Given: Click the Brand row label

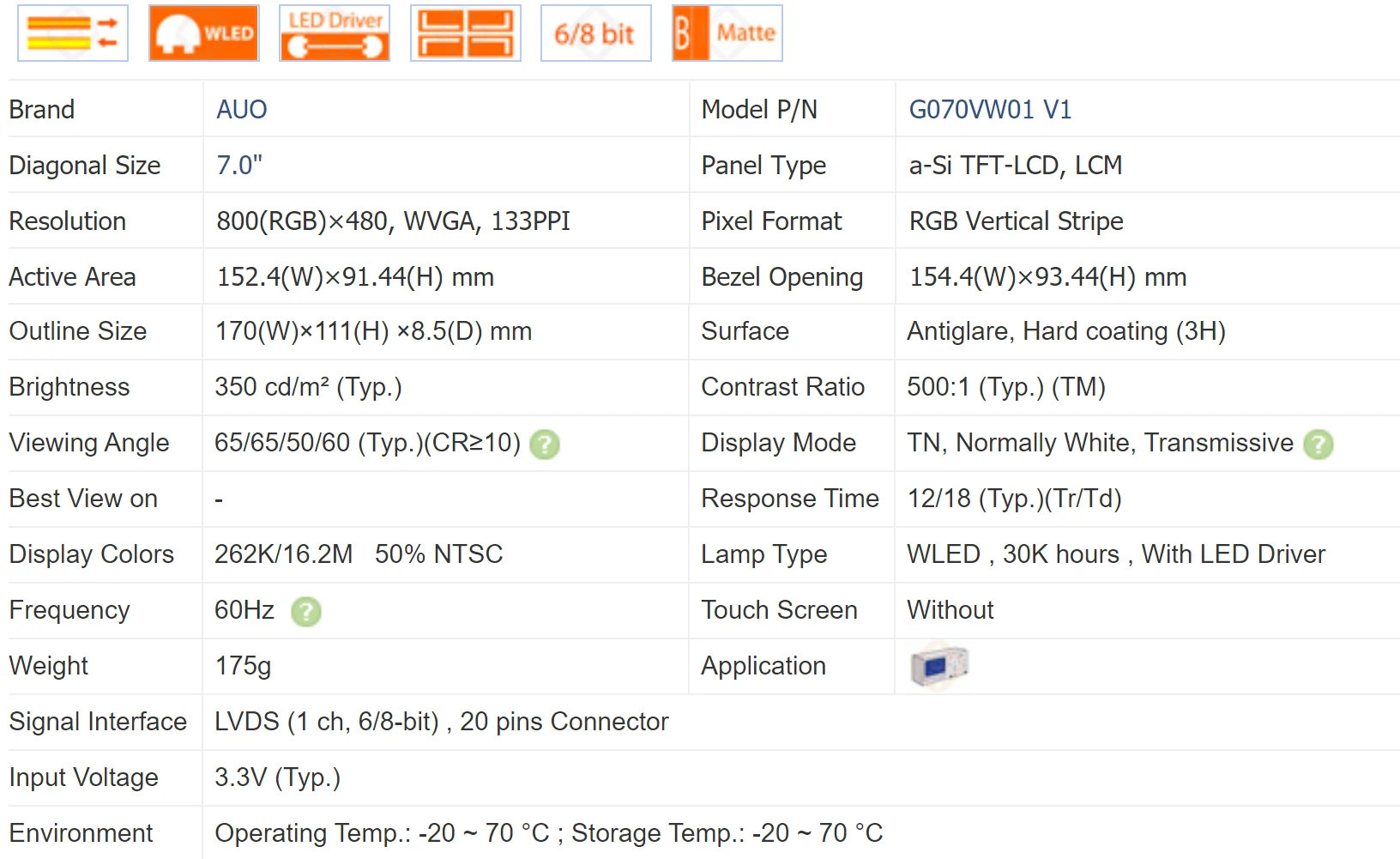Looking at the screenshot, I should point(42,110).
